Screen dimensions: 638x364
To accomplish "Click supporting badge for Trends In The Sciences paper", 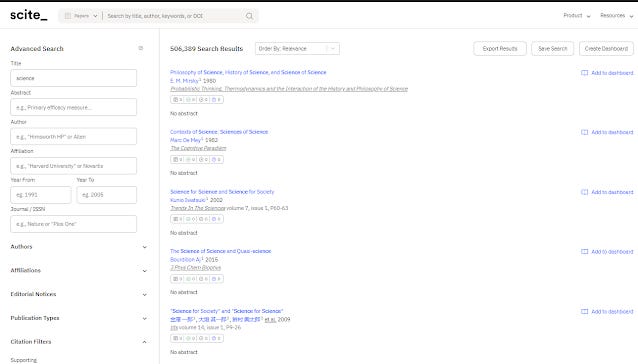I will [191, 219].
